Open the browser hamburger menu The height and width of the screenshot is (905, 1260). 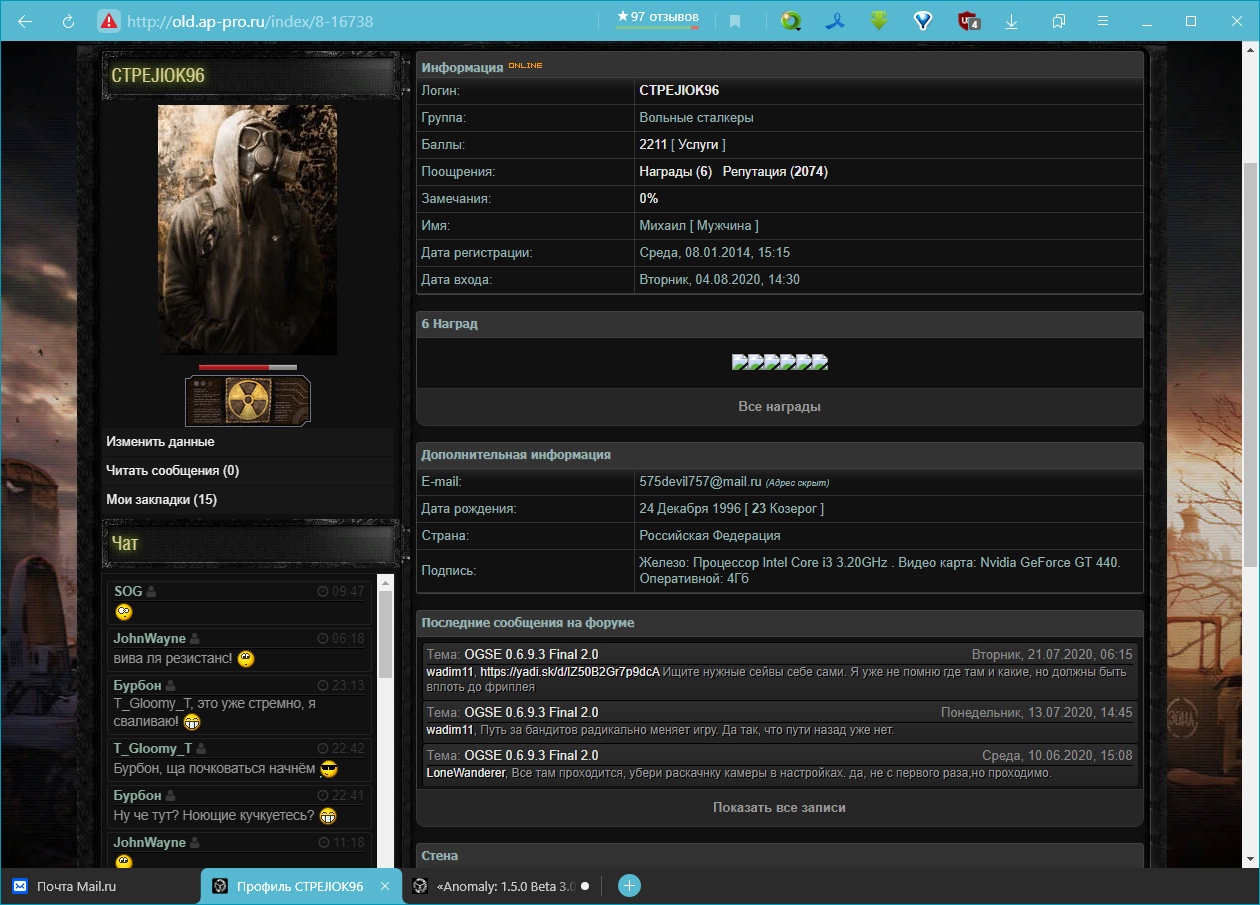pyautogui.click(x=1103, y=21)
